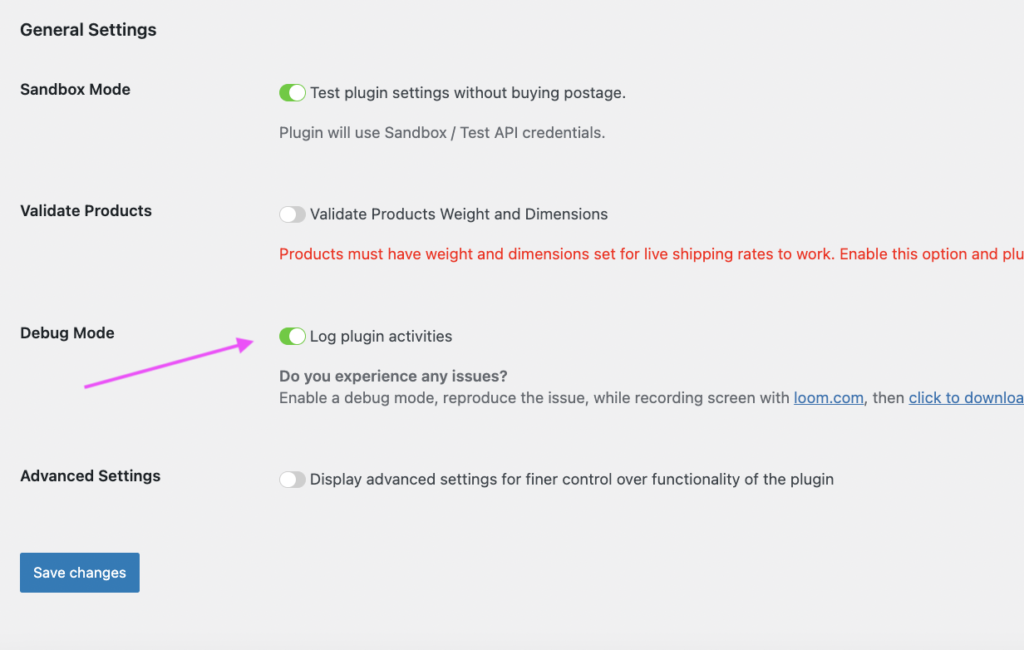The height and width of the screenshot is (650, 1024).
Task: Click the 'Display advanced settings' option label
Action: (571, 479)
